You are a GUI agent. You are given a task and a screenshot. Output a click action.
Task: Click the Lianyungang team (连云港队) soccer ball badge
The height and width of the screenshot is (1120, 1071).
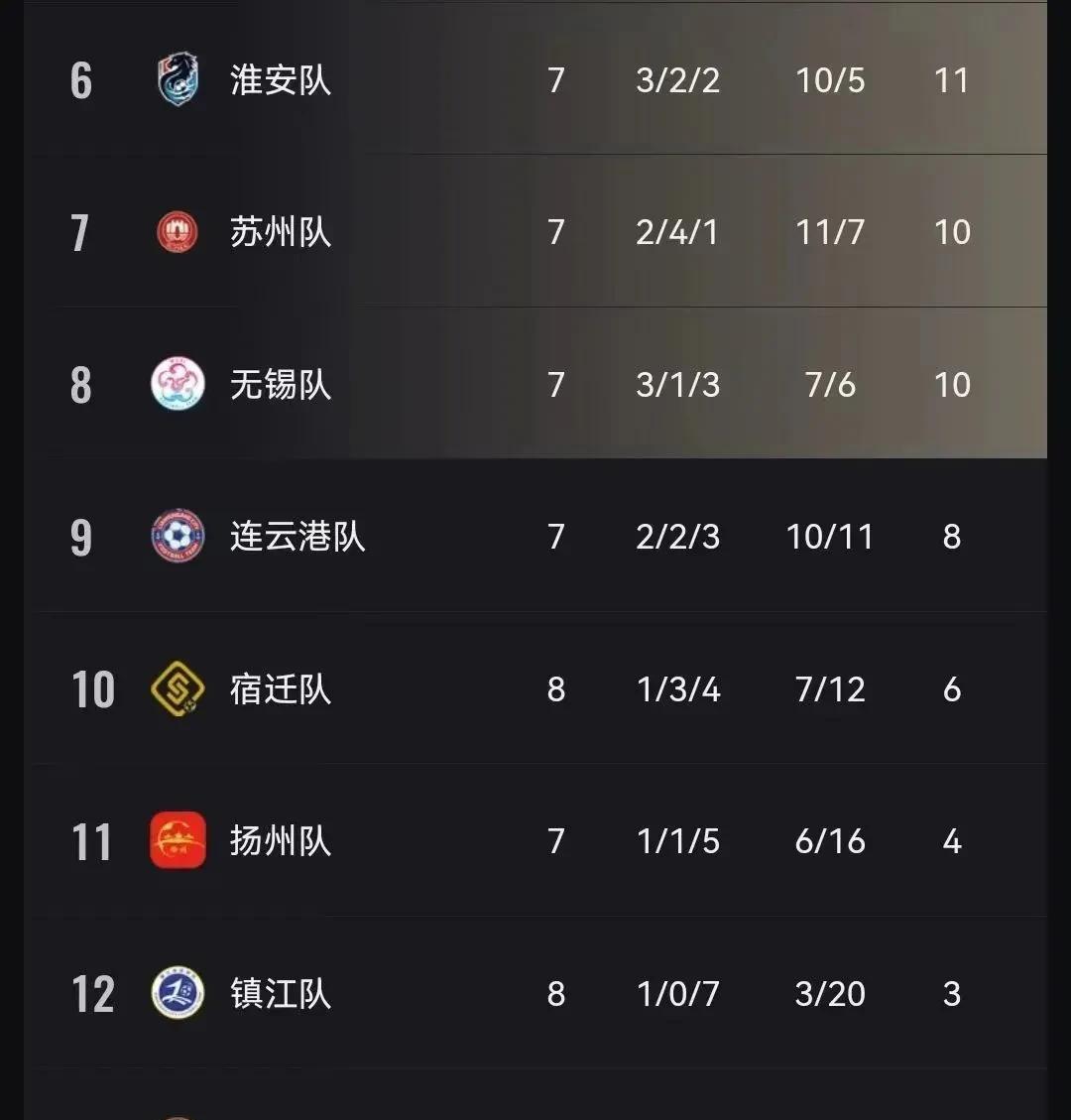click(x=178, y=537)
